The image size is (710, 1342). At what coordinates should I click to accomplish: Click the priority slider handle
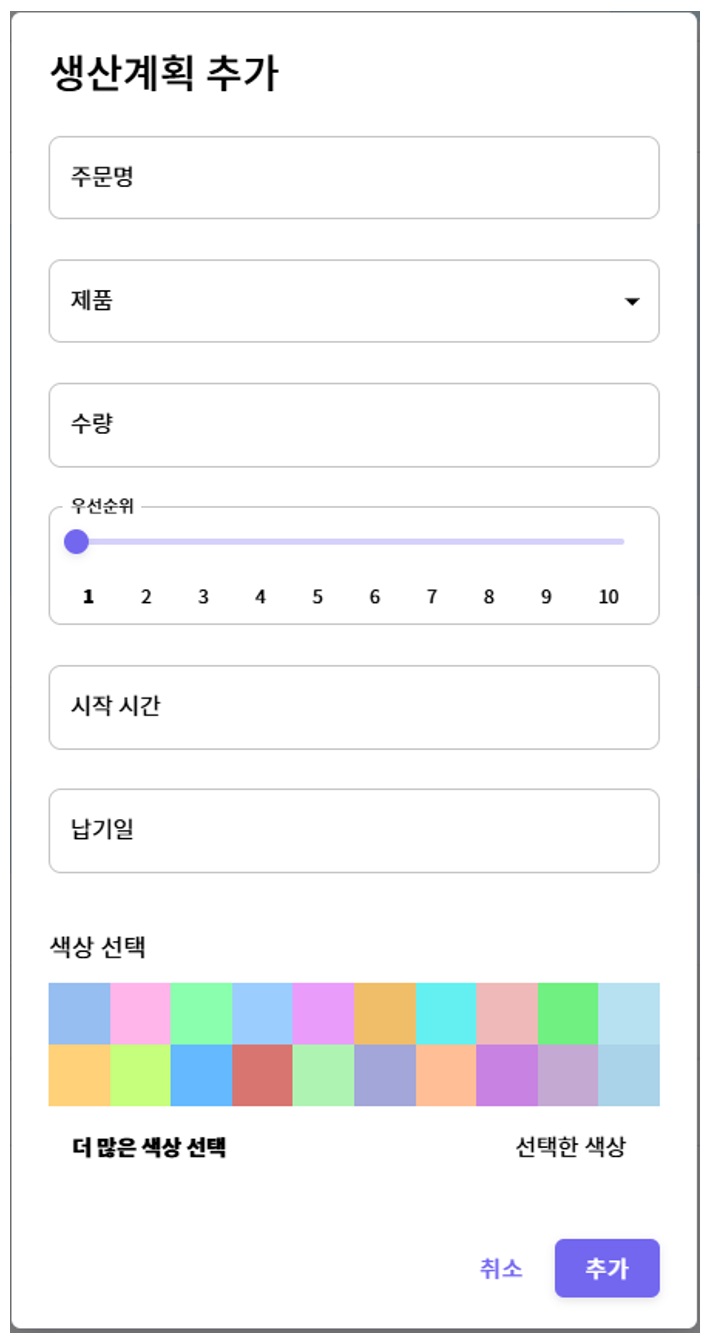tap(78, 541)
